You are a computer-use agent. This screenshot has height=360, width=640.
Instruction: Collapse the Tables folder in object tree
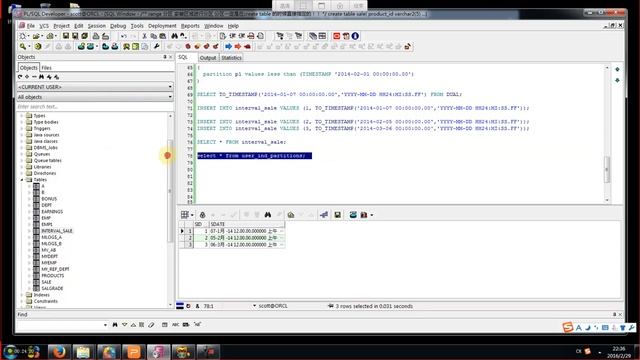point(22,180)
